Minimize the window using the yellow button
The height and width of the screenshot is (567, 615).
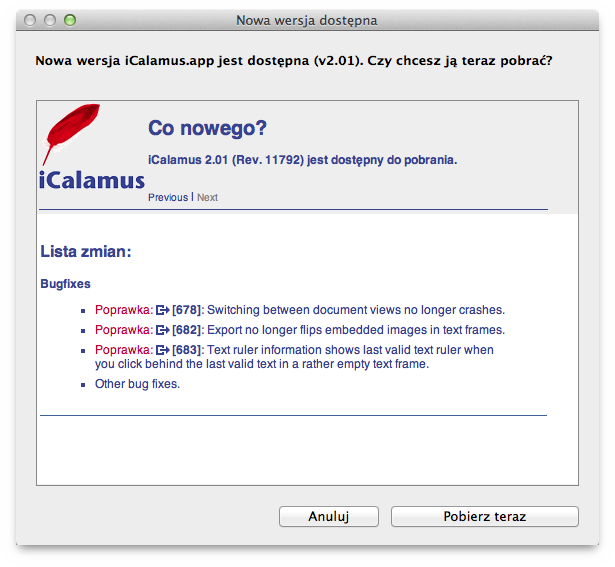[x=50, y=20]
